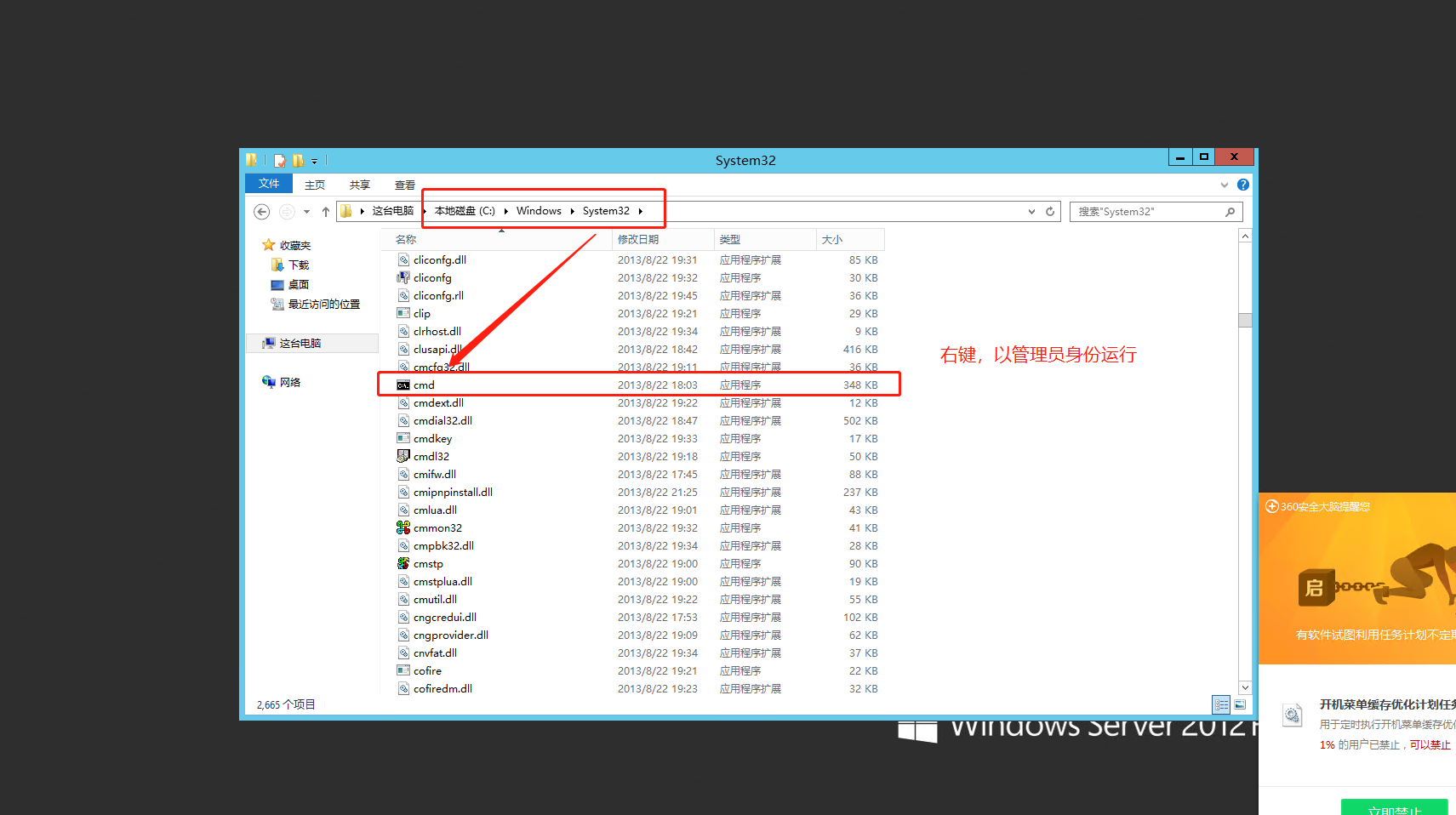The image size is (1456, 815).
Task: Click the 360安全大脑 plus badge toggle
Action: pyautogui.click(x=1270, y=506)
